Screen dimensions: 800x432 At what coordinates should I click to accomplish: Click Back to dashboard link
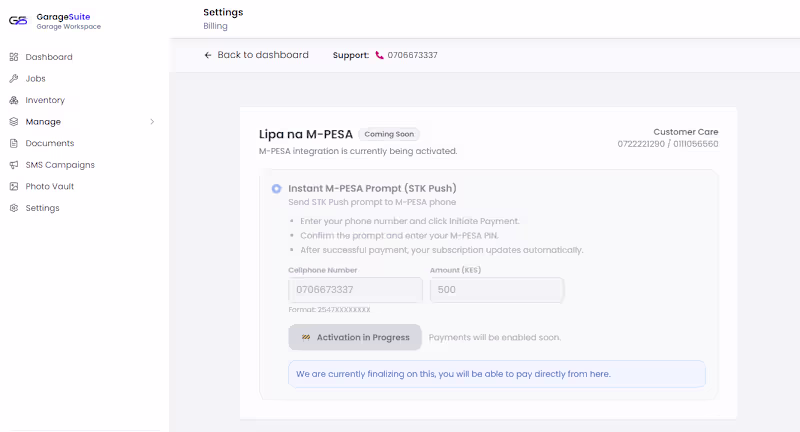pos(256,55)
